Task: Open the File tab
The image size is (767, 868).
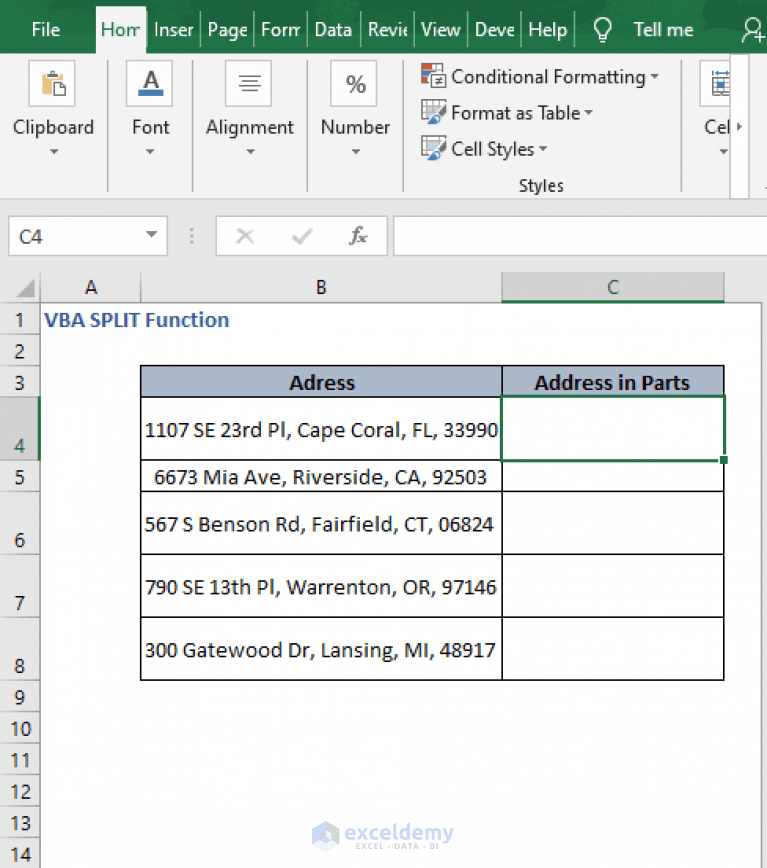Action: point(46,29)
